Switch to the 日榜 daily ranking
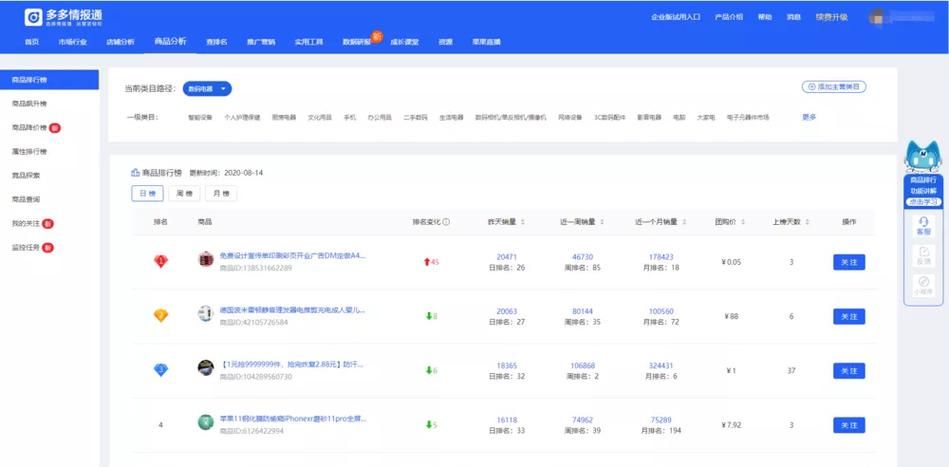The height and width of the screenshot is (467, 949). (148, 194)
